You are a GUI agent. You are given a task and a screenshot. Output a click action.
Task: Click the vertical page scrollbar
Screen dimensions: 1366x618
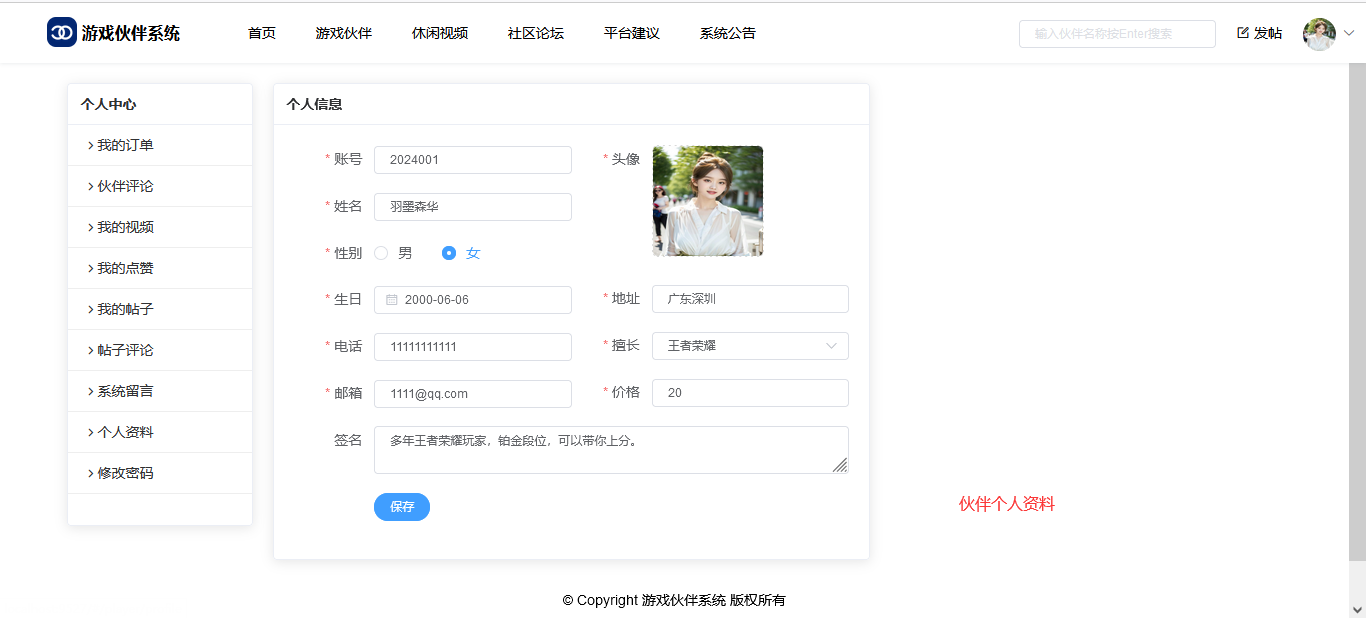pos(1357,300)
